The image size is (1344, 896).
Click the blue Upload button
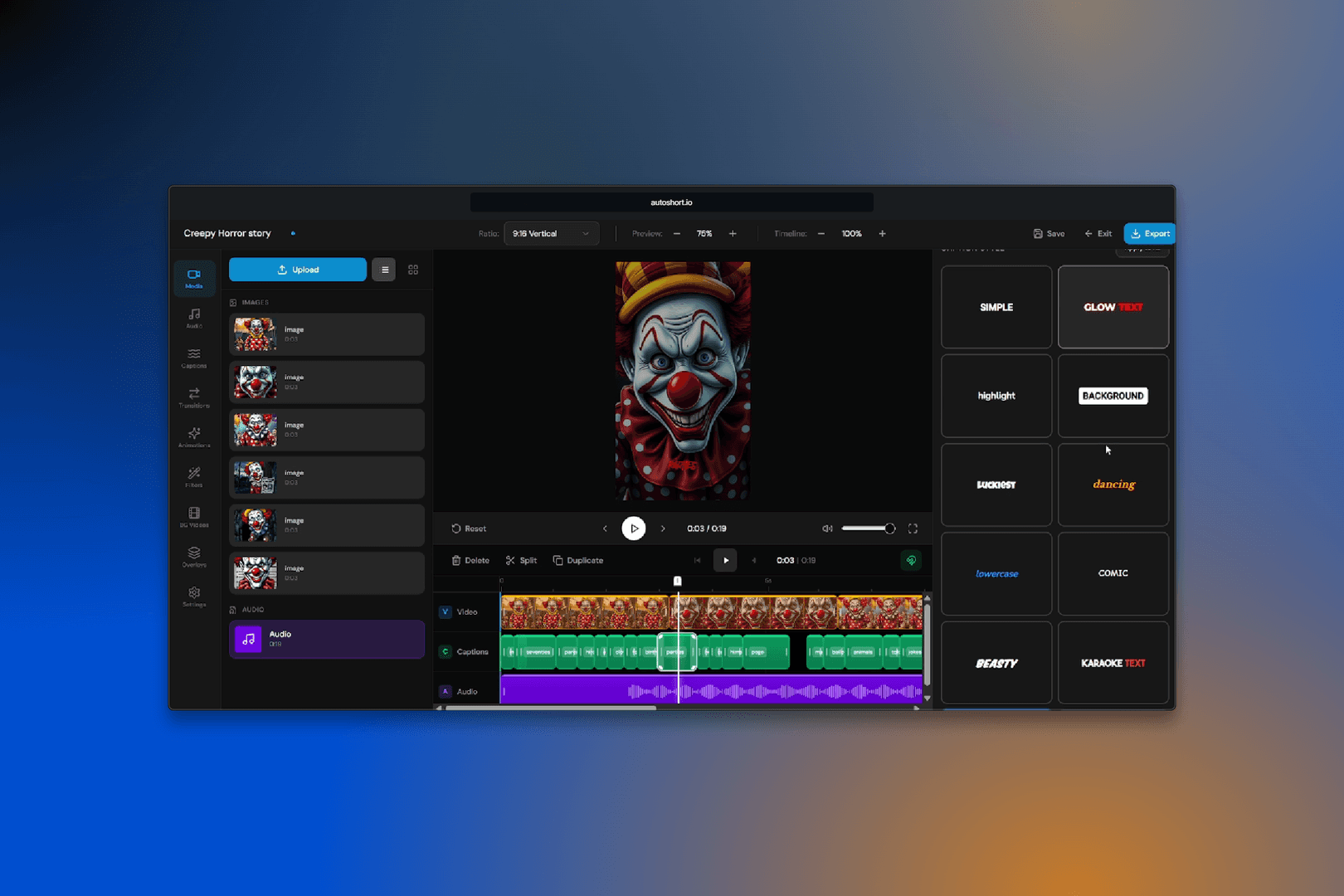point(297,270)
